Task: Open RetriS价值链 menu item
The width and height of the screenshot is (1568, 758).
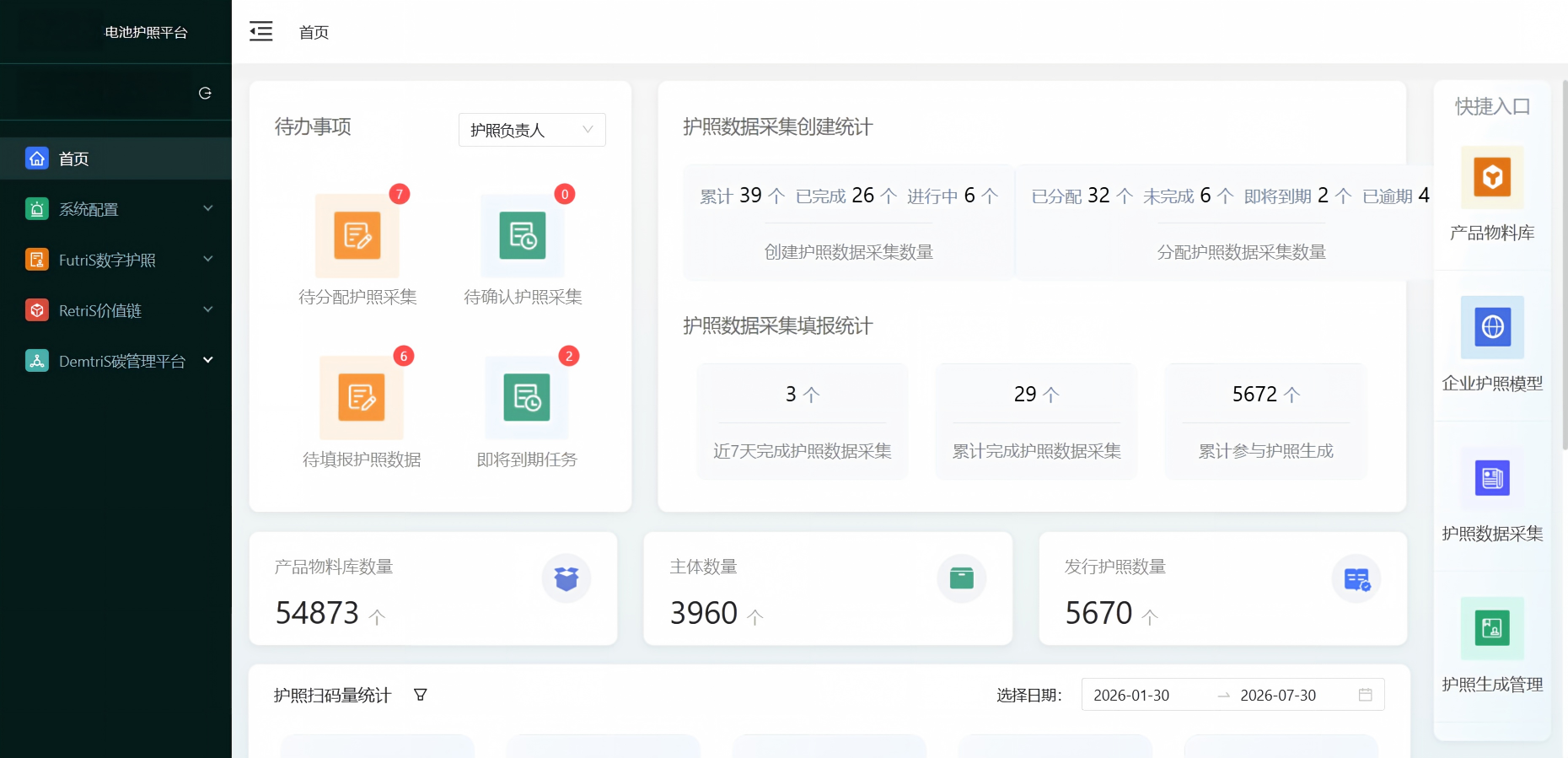Action: pos(115,310)
